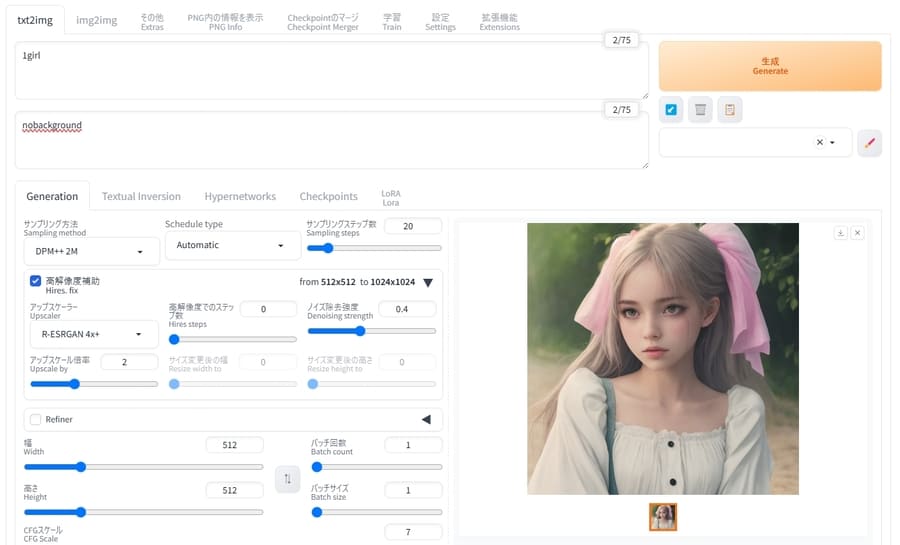The image size is (900, 545).
Task: Select the small generated image thumbnail
Action: [663, 517]
